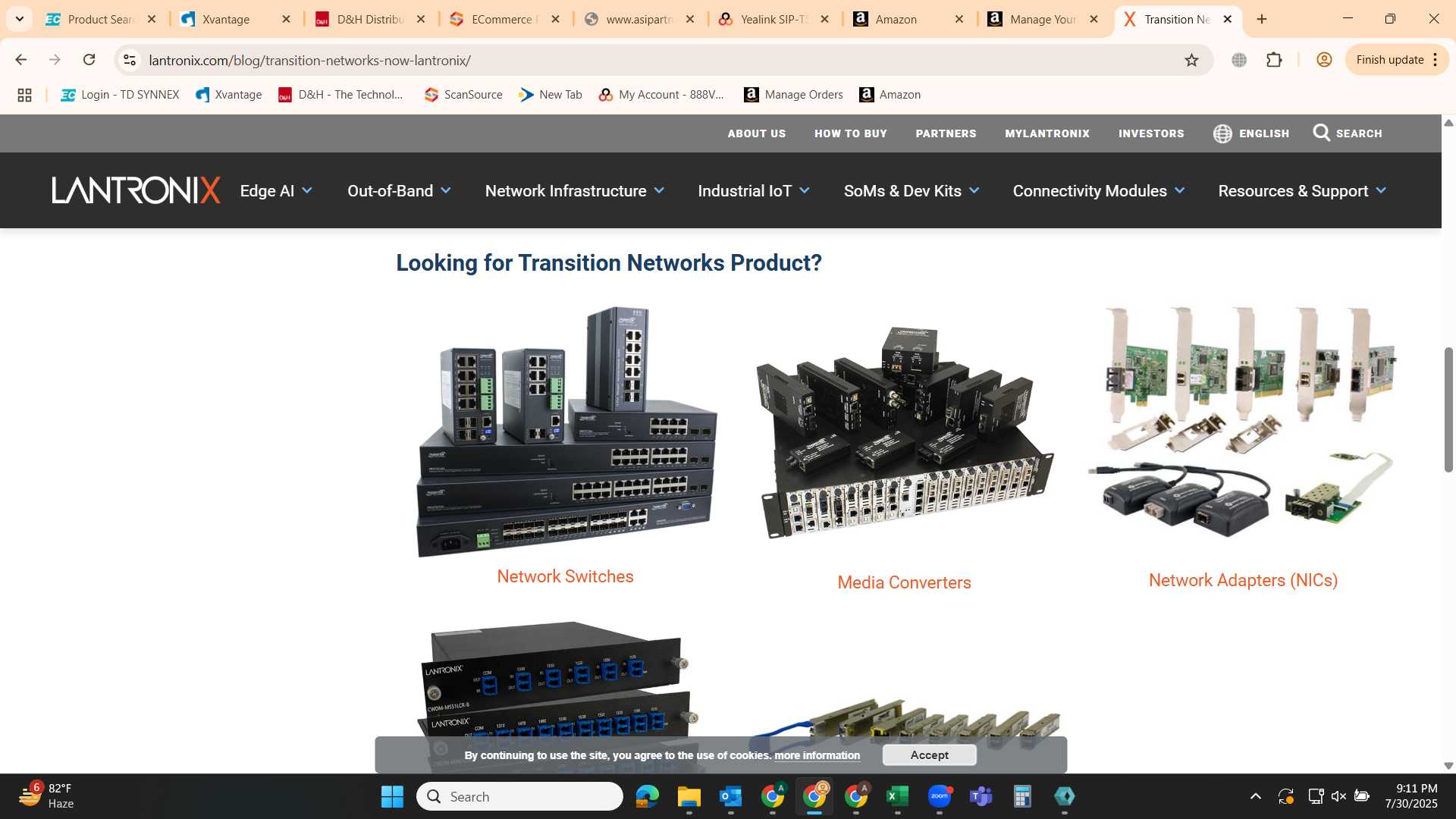Click the Lantronix logo
This screenshot has height=819, width=1456.
[136, 190]
